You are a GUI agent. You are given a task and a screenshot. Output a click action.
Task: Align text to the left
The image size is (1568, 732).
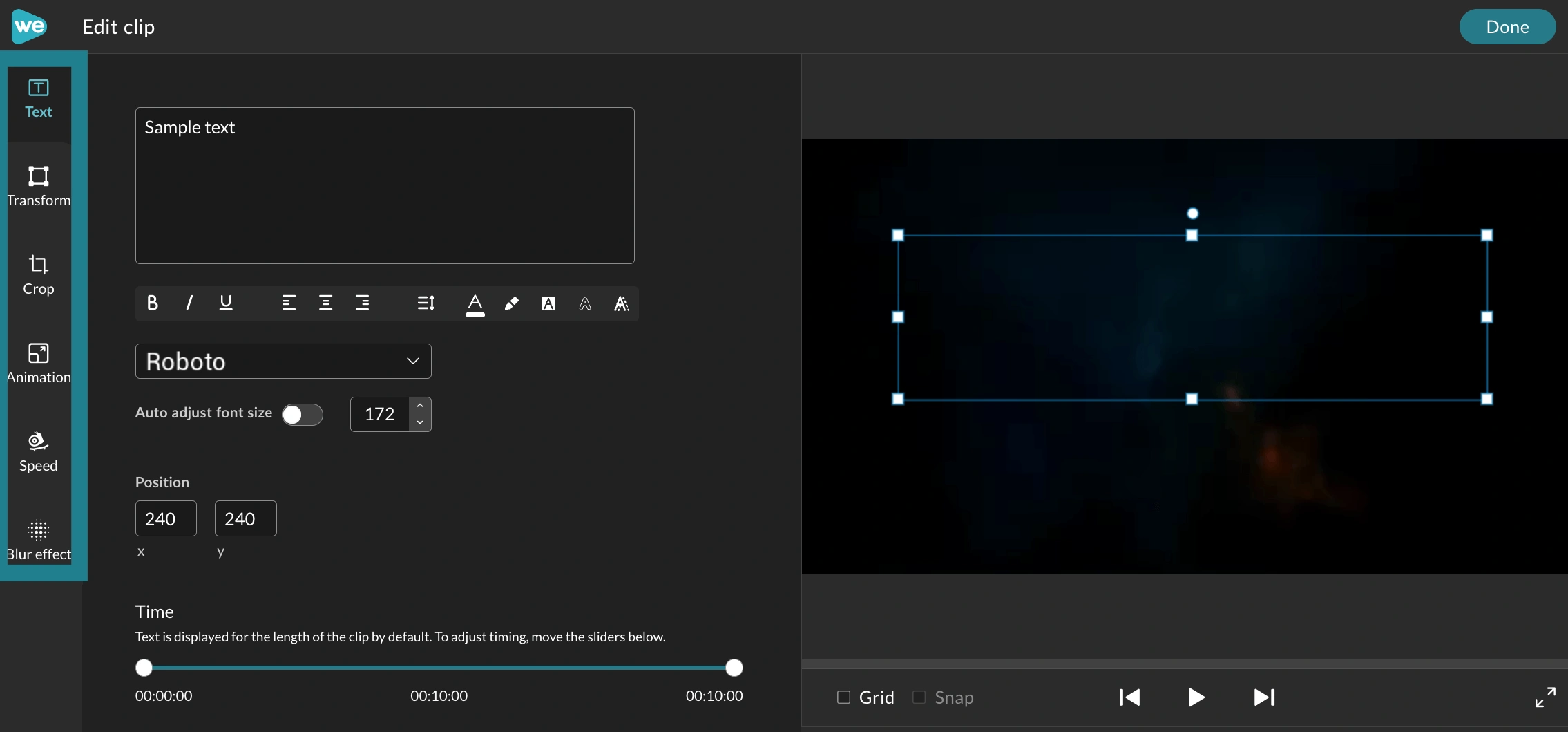pos(289,303)
